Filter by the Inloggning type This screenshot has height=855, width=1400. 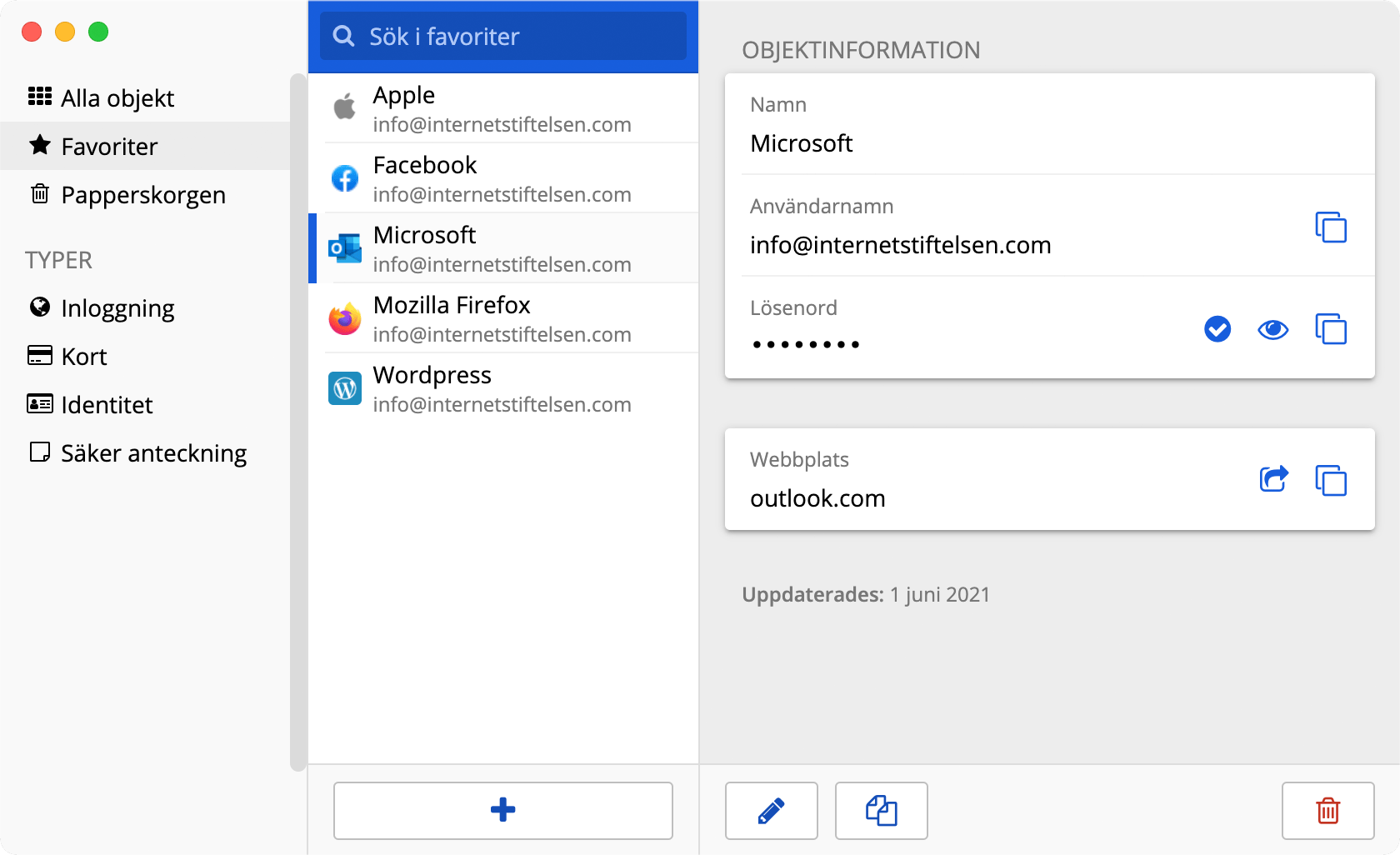click(x=145, y=308)
